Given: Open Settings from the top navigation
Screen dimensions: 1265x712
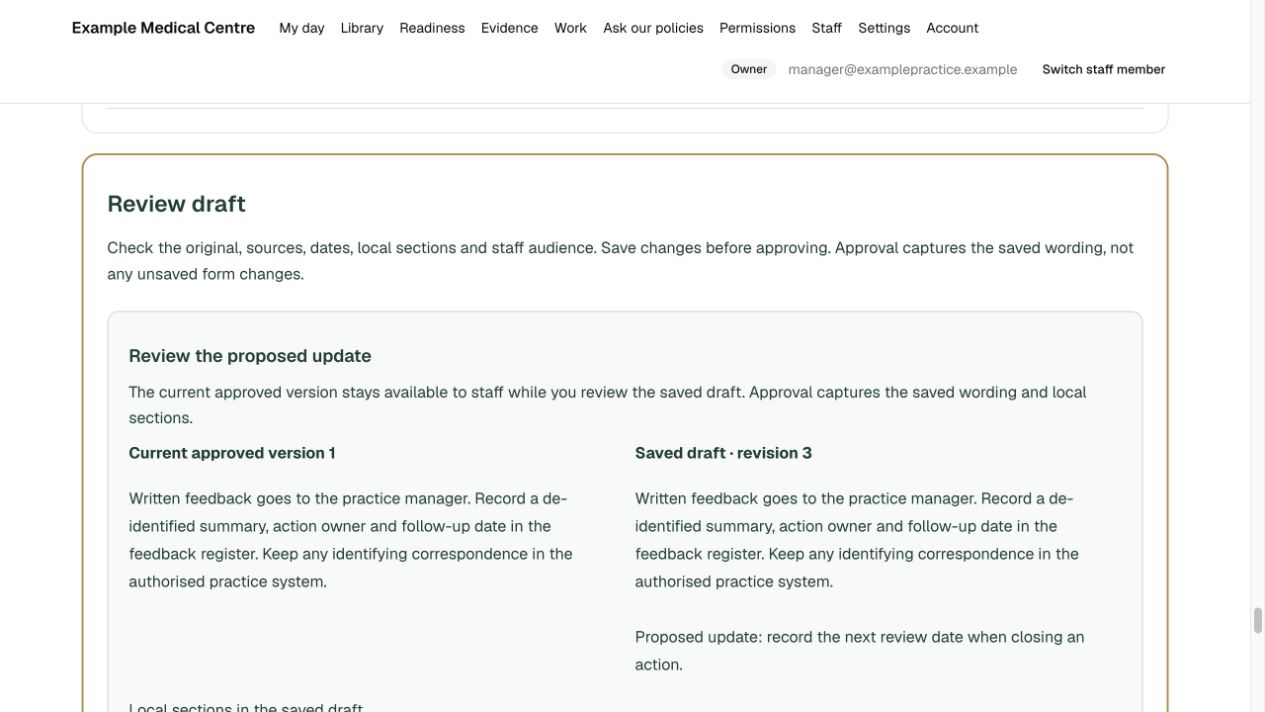Looking at the screenshot, I should [x=884, y=28].
